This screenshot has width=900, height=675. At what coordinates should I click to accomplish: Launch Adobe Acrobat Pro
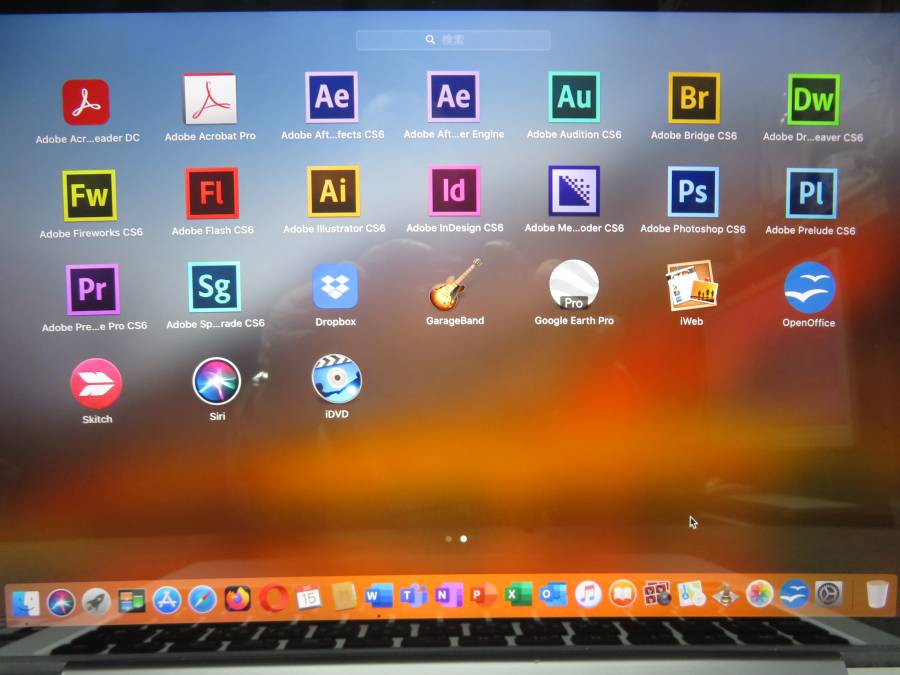click(x=210, y=99)
